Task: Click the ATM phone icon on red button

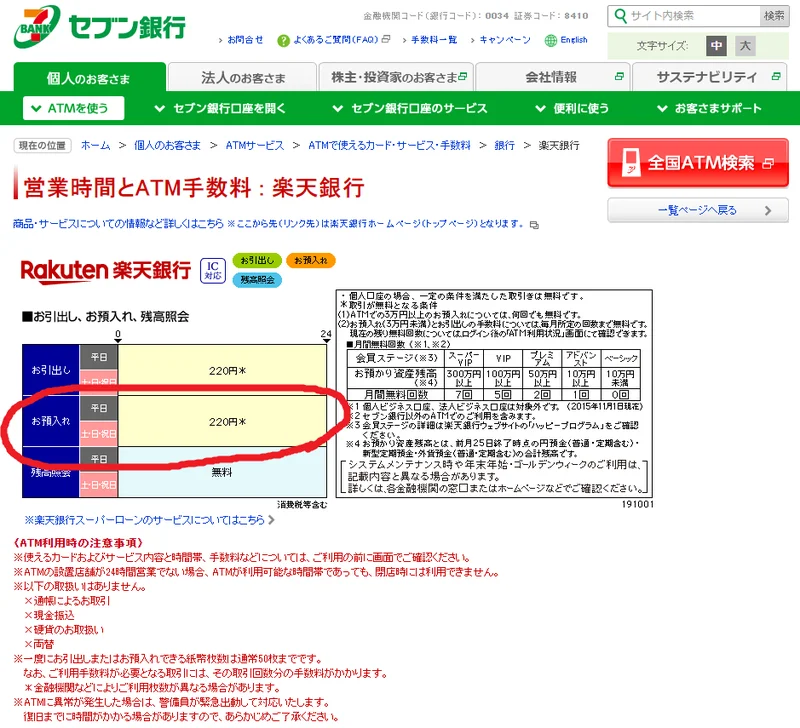Action: tap(631, 163)
